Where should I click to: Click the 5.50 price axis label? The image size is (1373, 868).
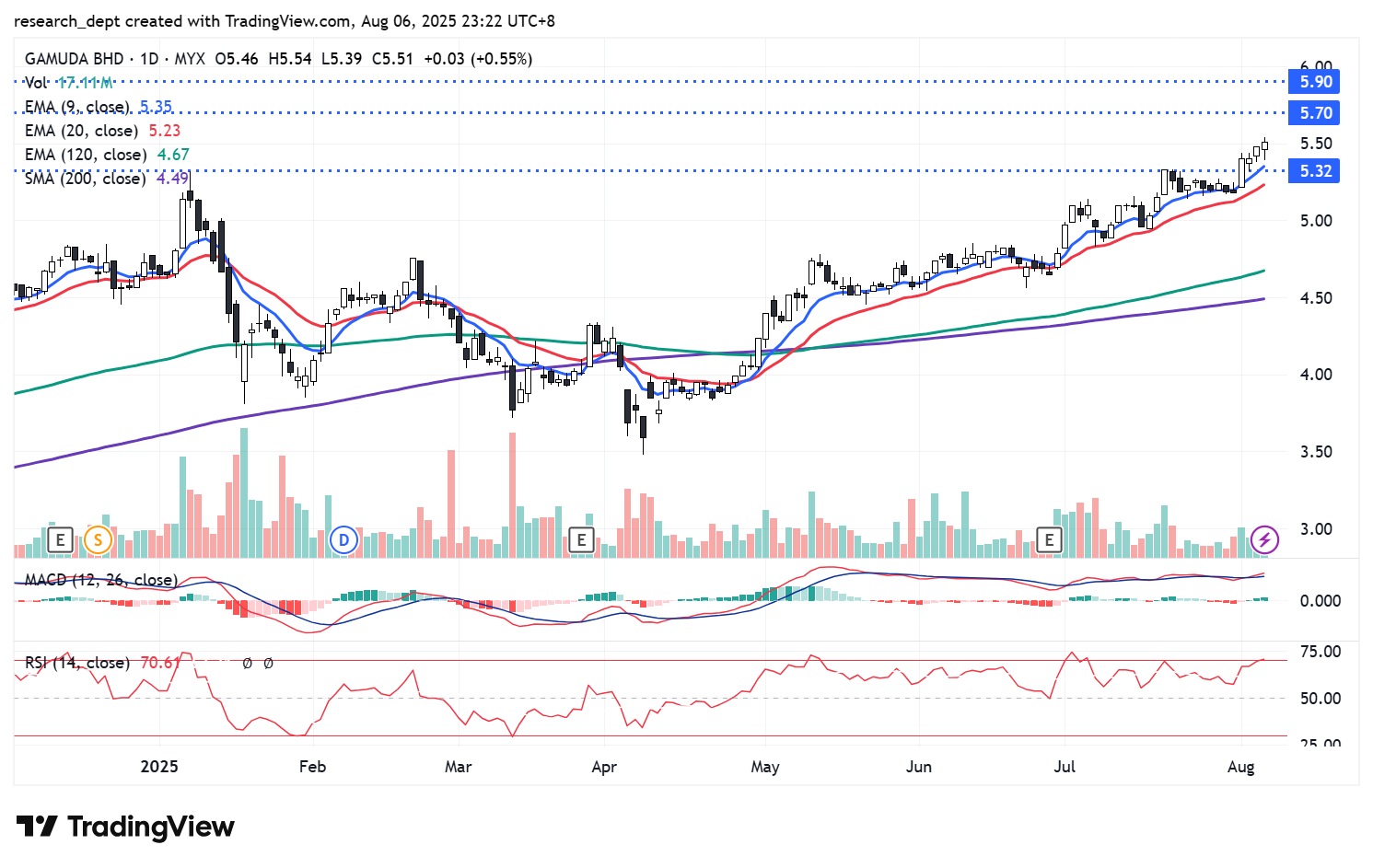pyautogui.click(x=1316, y=144)
